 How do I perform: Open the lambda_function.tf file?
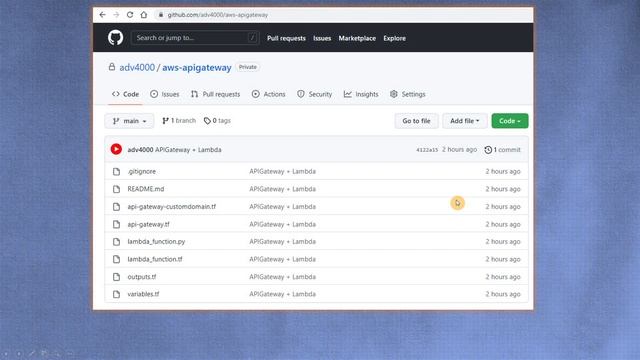click(155, 259)
